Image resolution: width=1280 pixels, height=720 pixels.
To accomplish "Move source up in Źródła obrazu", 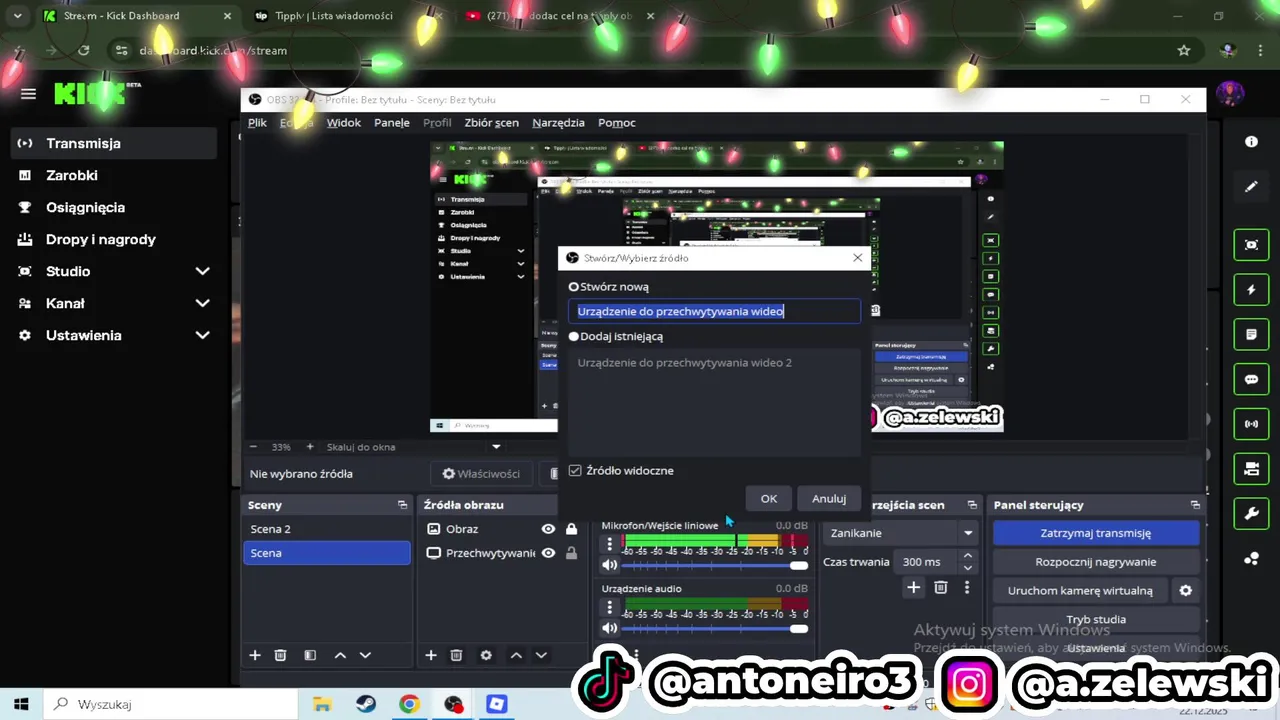I will pos(516,655).
